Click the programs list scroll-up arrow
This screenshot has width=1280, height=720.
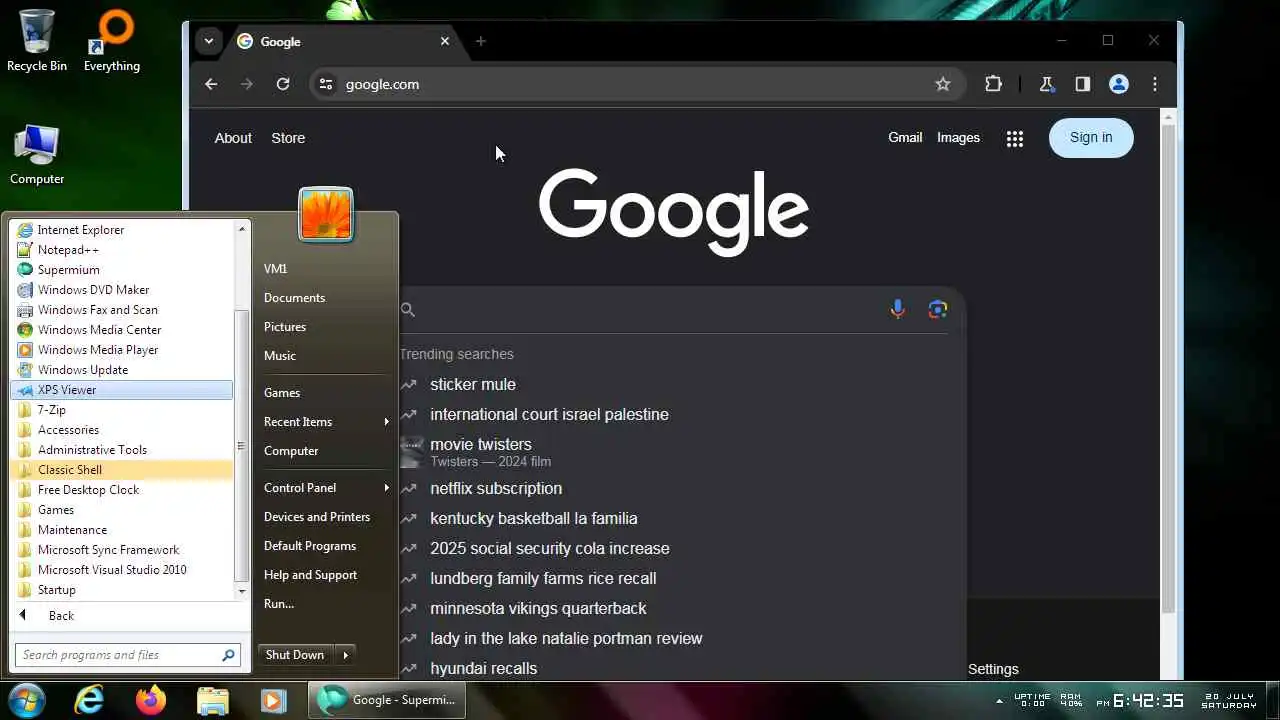pos(241,229)
